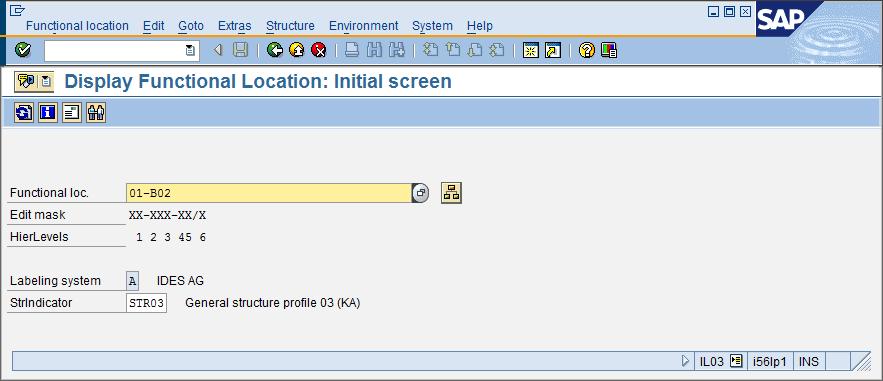
Task: Open the Goto menu
Action: [x=191, y=26]
